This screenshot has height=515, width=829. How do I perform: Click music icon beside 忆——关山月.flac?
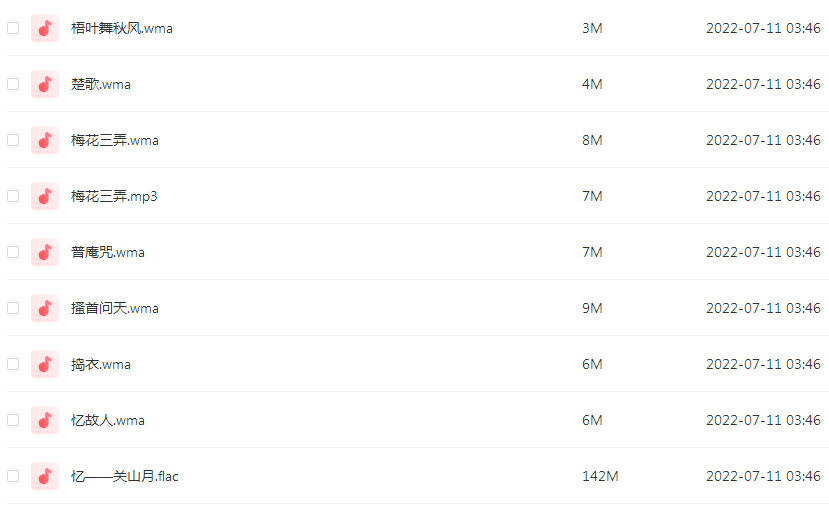coord(45,476)
